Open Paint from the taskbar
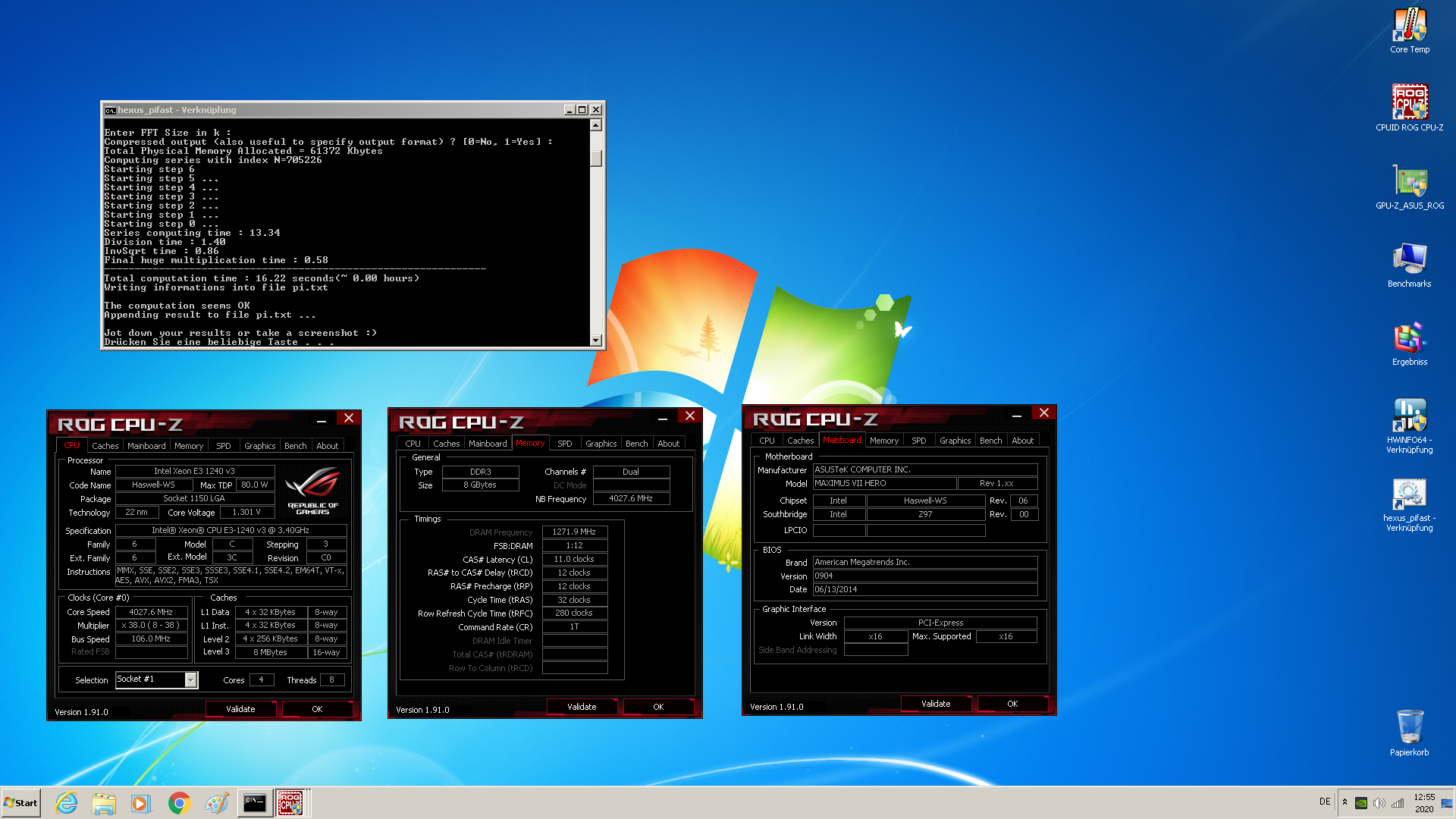This screenshot has width=1456, height=819. tap(217, 803)
